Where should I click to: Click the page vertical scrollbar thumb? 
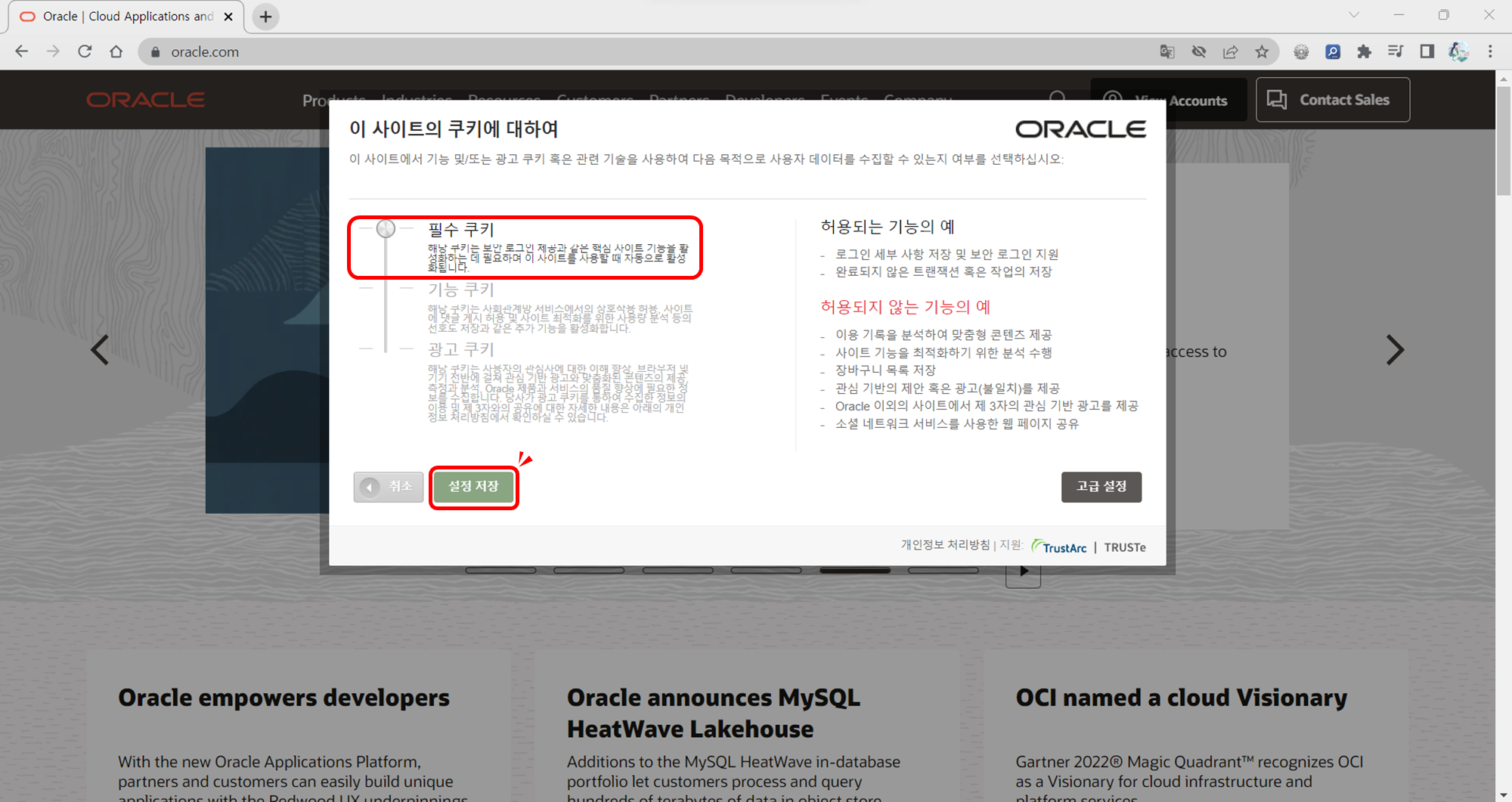click(x=1504, y=142)
